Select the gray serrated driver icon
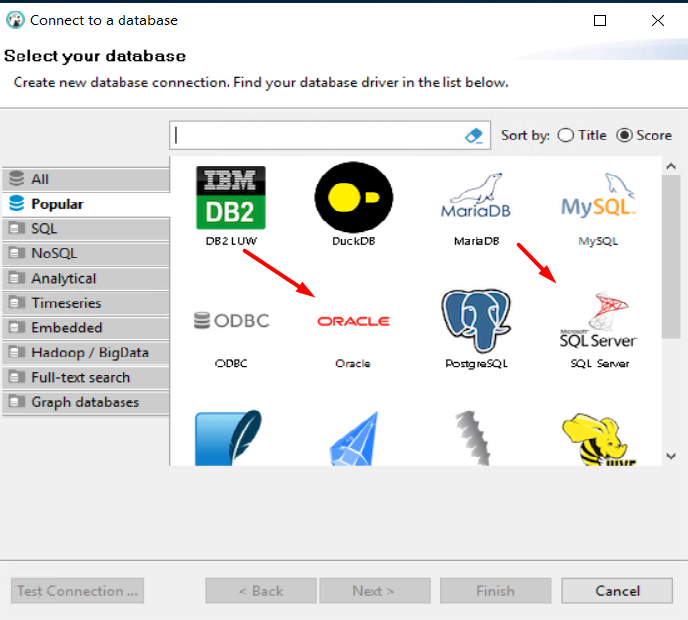 coord(473,438)
